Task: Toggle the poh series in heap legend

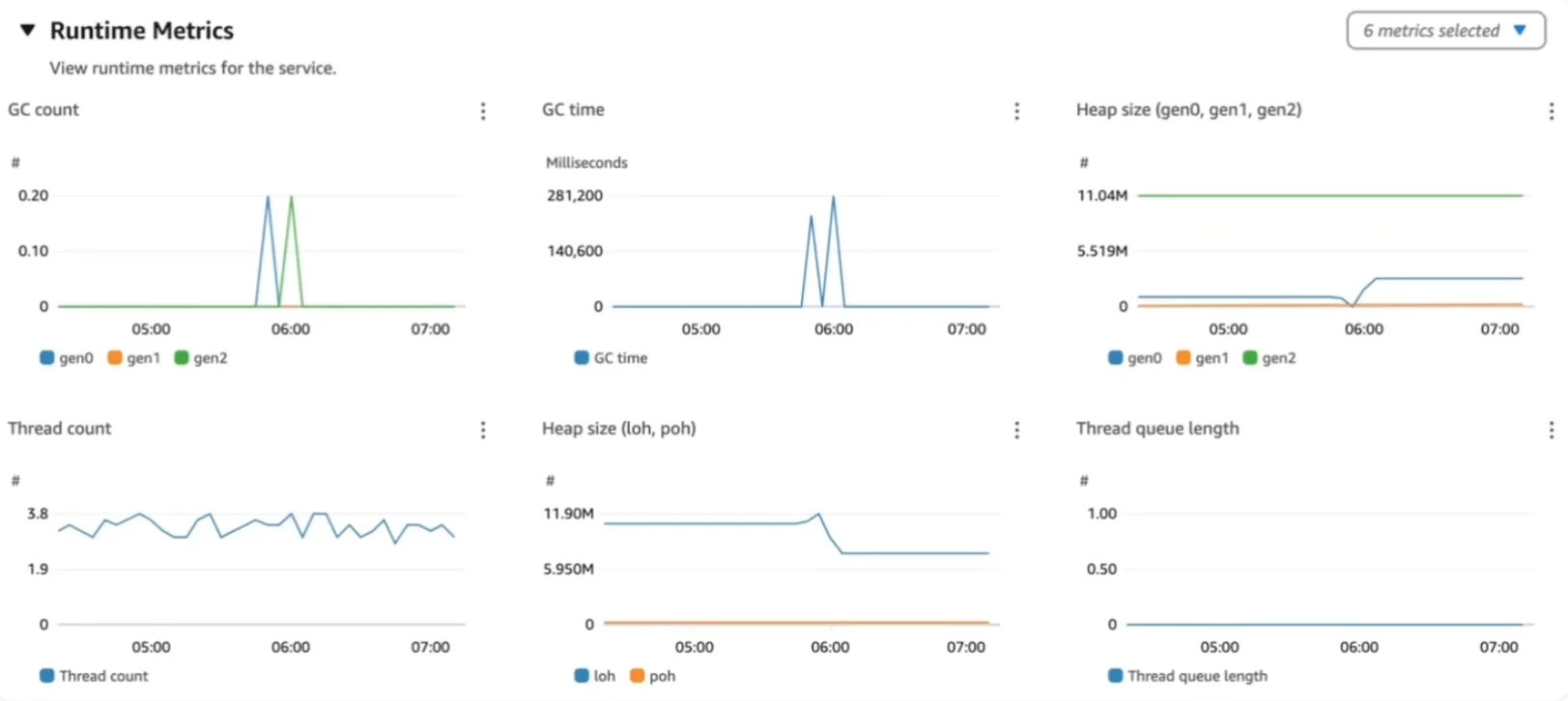Action: point(653,676)
